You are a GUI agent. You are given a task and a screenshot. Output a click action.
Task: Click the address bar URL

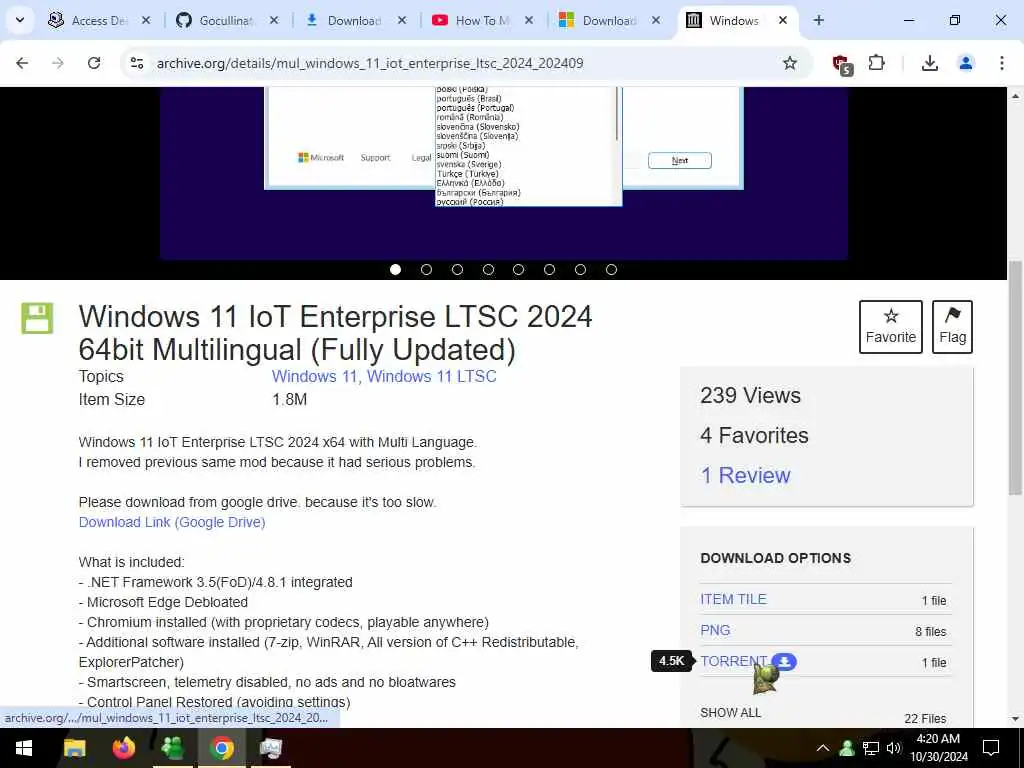click(x=370, y=63)
